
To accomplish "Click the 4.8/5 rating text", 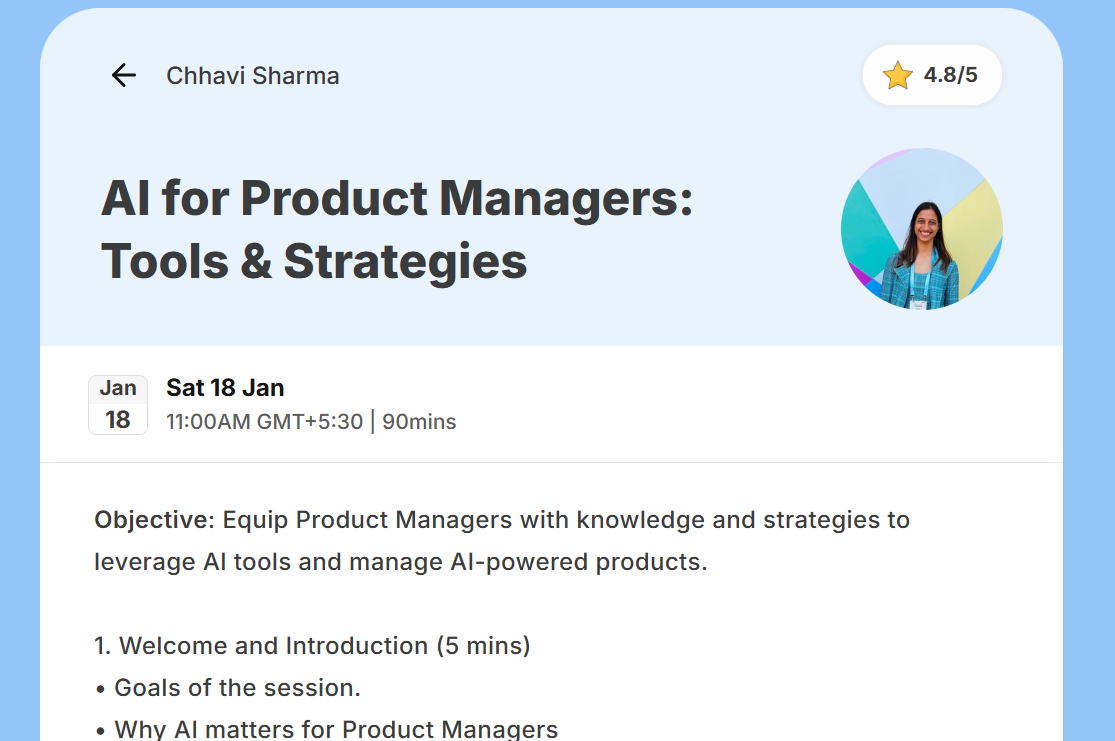I will pyautogui.click(x=950, y=75).
